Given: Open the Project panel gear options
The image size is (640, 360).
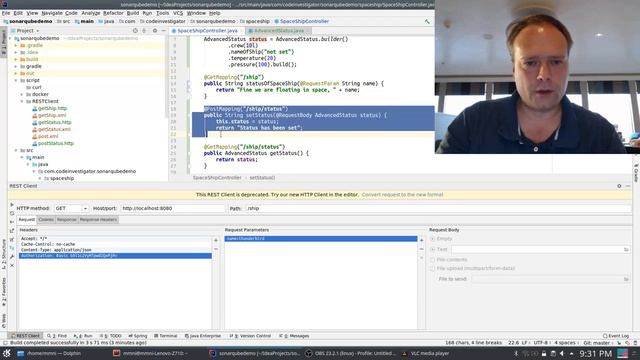Looking at the screenshot, I should coord(155,31).
